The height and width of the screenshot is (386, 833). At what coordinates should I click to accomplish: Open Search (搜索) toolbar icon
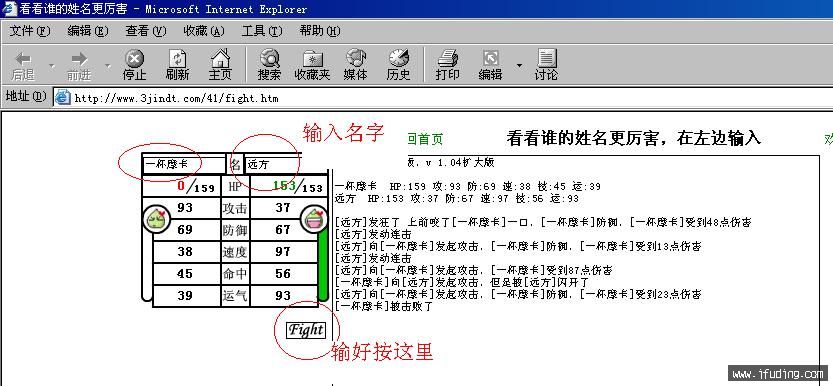[x=269, y=58]
